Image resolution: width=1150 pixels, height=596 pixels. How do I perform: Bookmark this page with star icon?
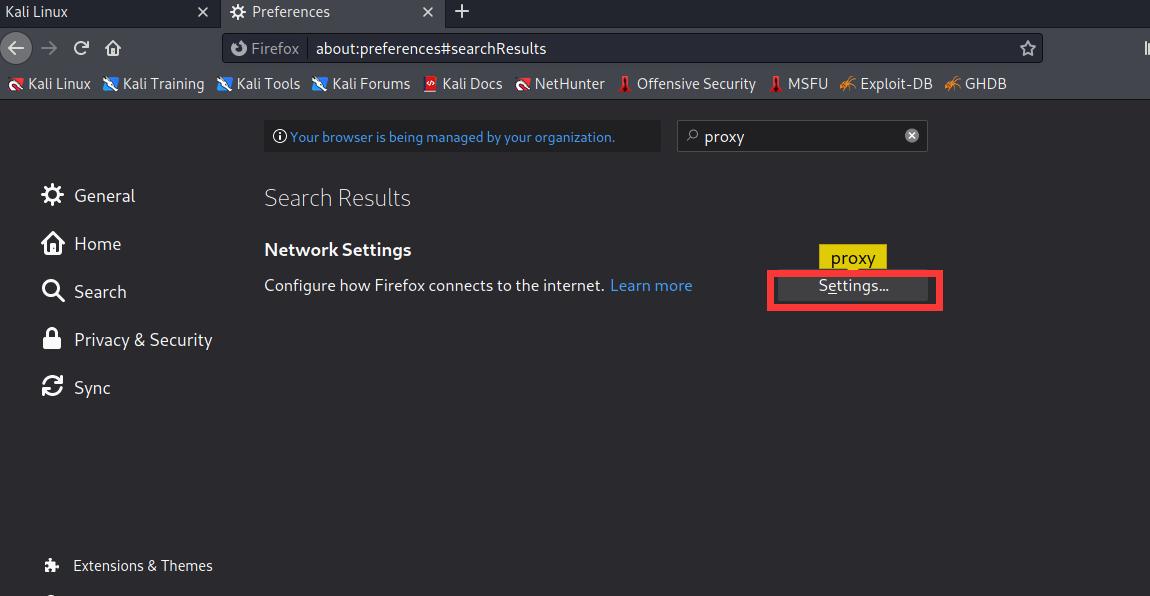tap(1027, 48)
